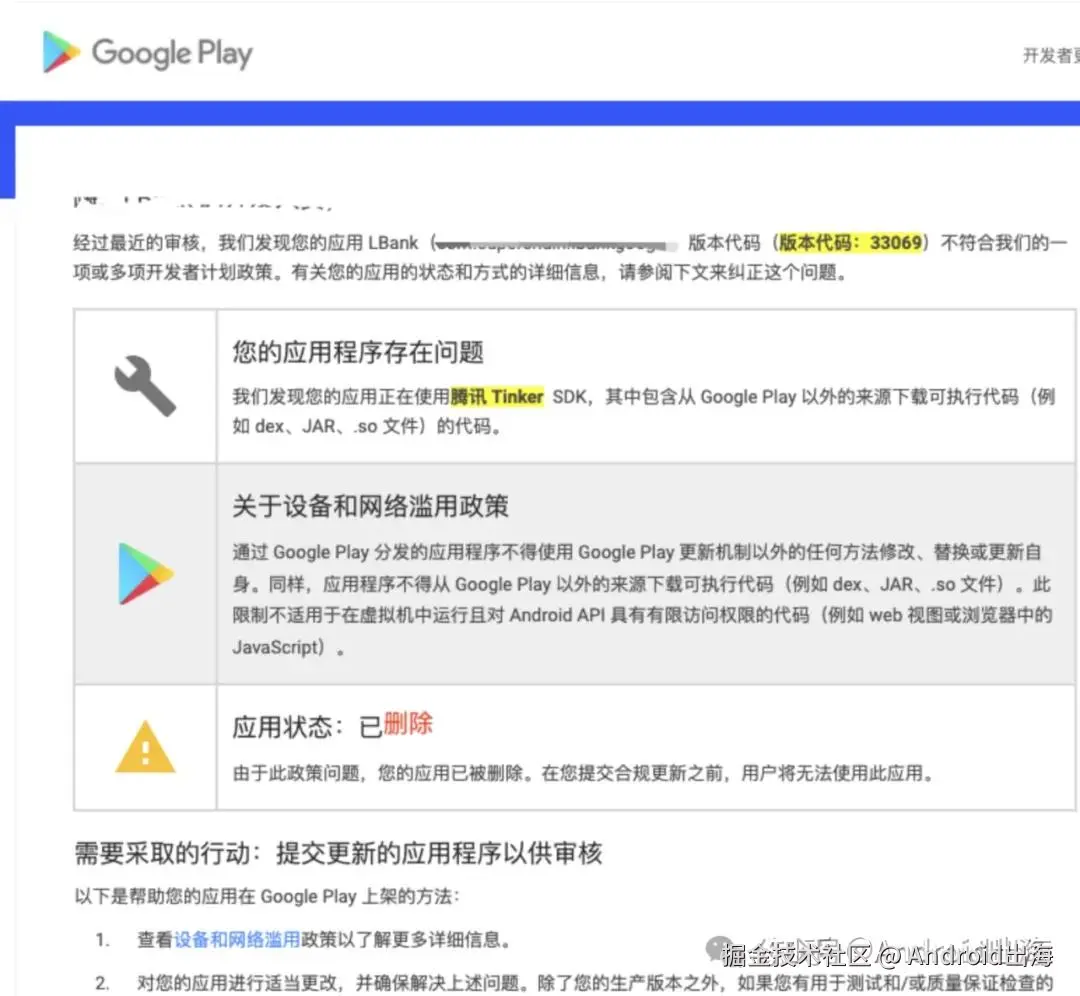Click the Play triangle icon in policy section

coord(145,573)
